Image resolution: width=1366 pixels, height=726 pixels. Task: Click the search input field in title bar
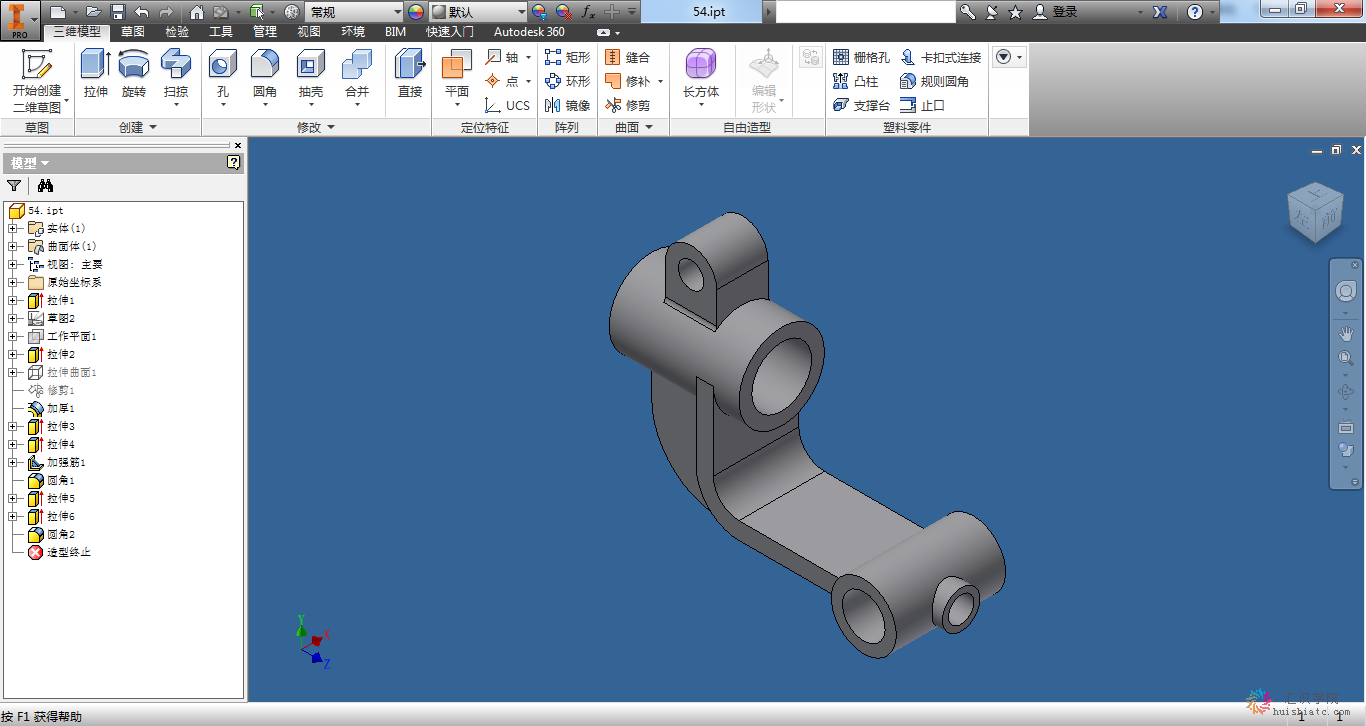coord(866,12)
